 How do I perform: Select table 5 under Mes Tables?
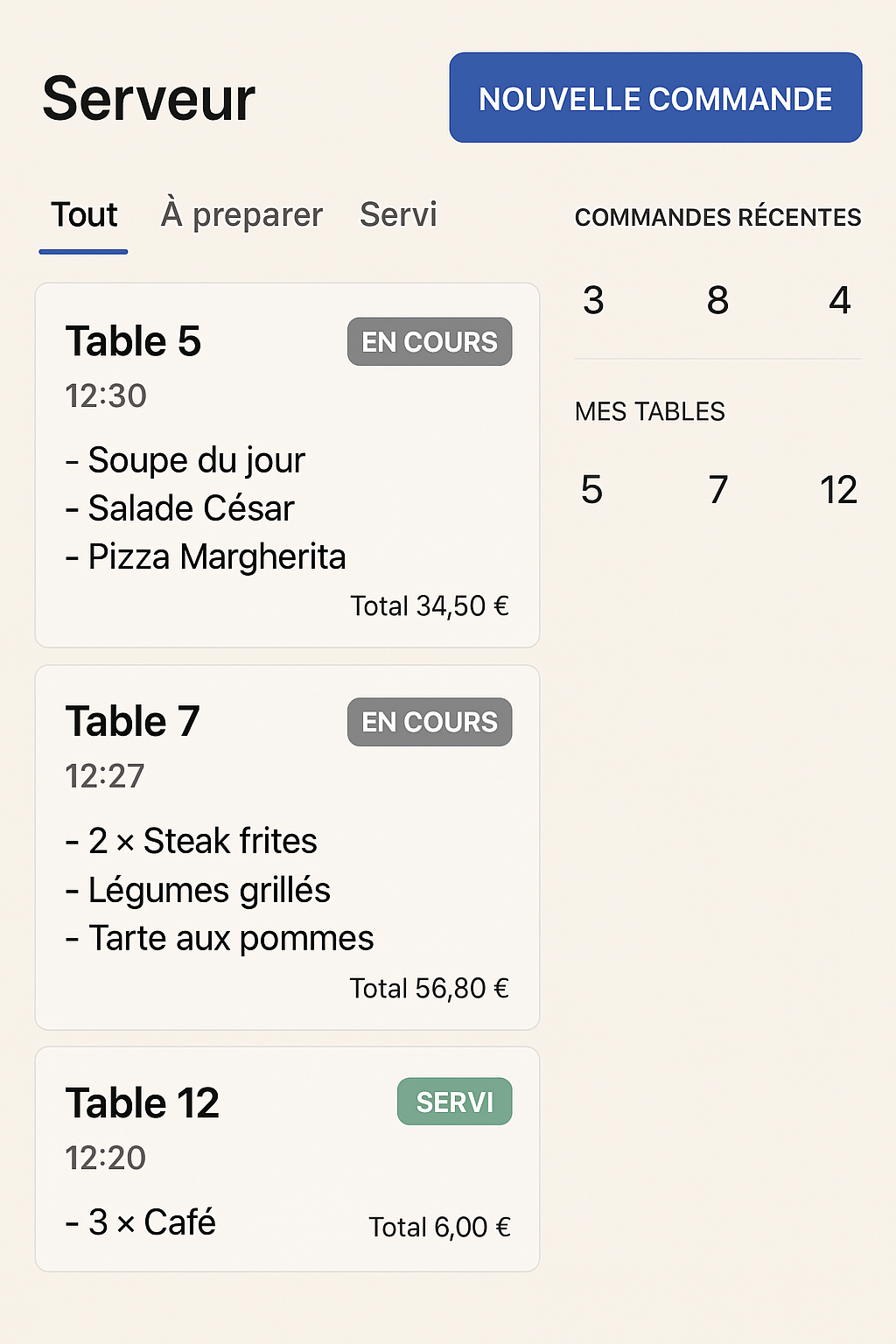coord(591,490)
